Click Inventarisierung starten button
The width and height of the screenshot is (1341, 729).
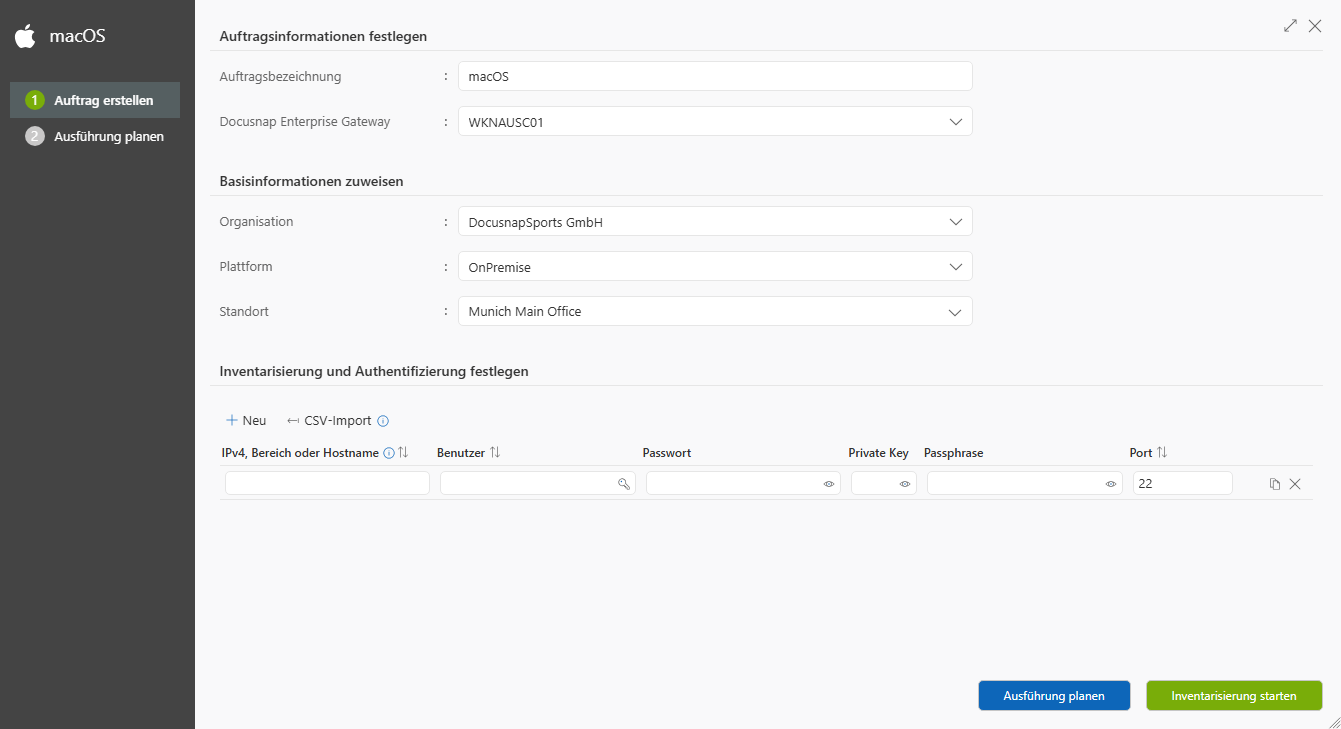pos(1234,696)
